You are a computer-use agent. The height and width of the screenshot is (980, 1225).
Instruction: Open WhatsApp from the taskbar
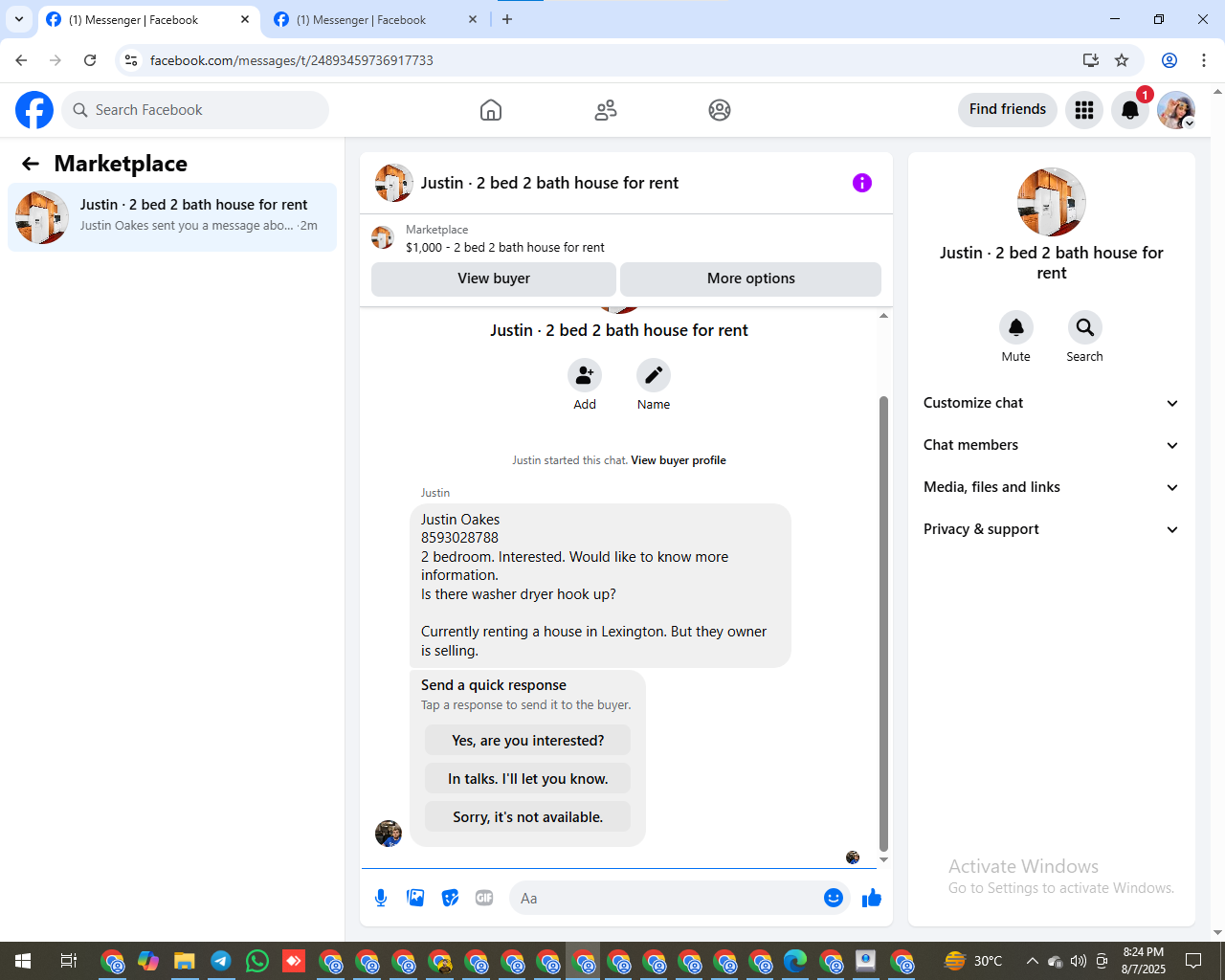pyautogui.click(x=257, y=961)
